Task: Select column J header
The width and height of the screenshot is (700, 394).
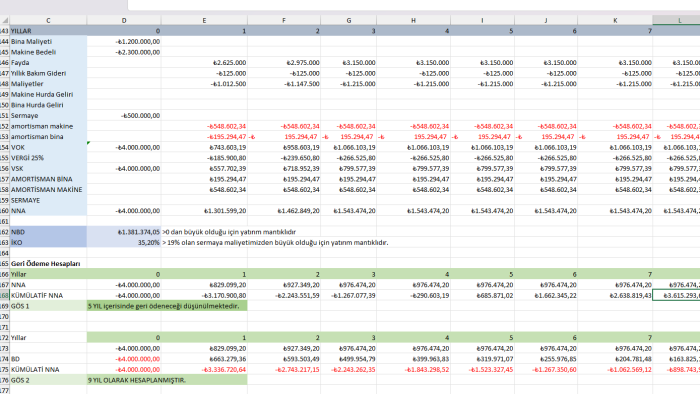Action: tap(546, 21)
